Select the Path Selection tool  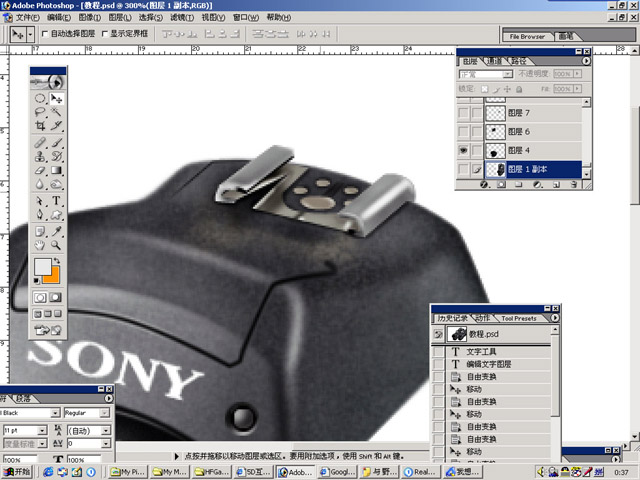[40, 201]
